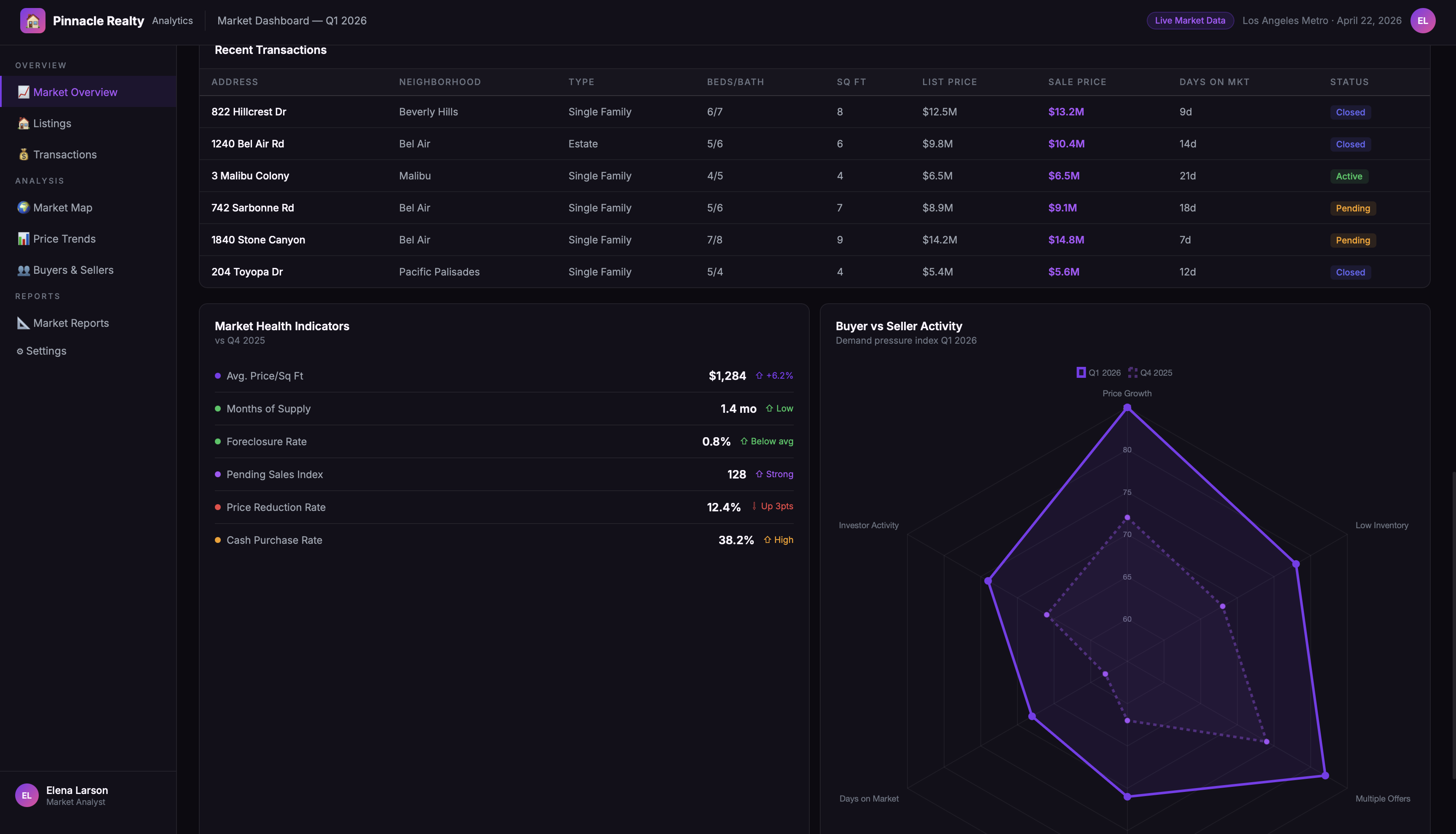Go to Market Overview in sidebar
Viewport: 1456px width, 834px height.
tap(88, 92)
